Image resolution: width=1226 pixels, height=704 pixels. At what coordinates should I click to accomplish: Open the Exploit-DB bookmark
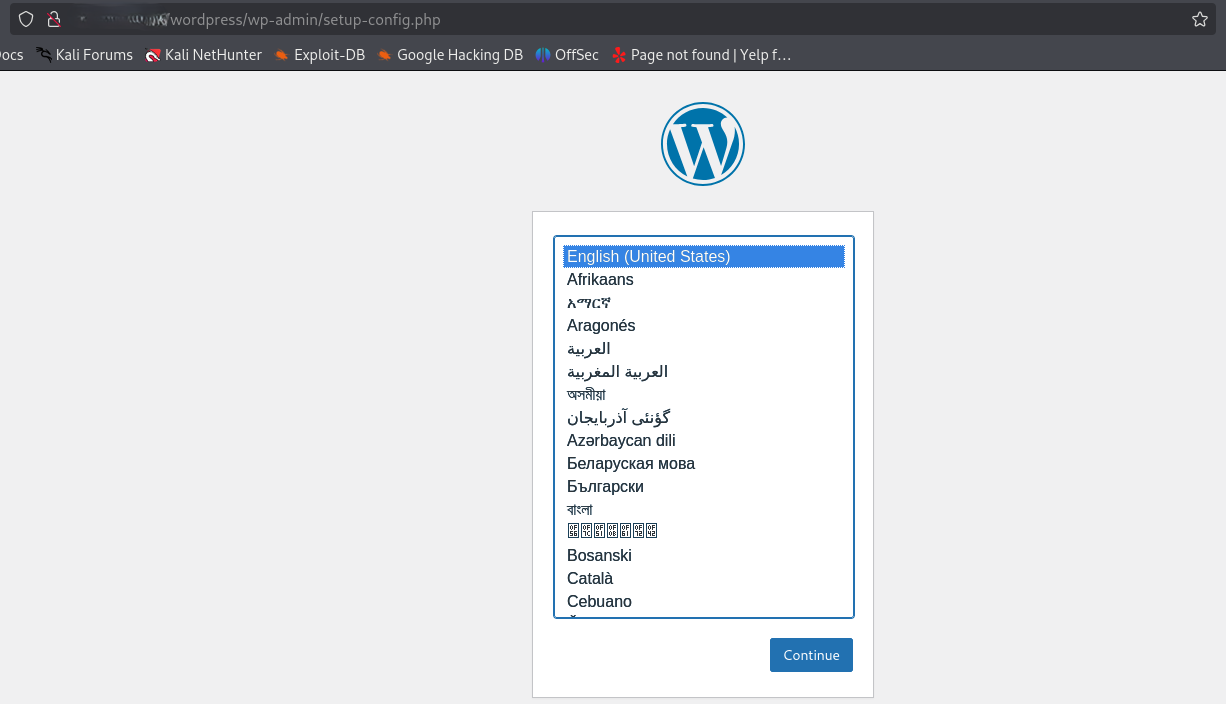tap(319, 55)
